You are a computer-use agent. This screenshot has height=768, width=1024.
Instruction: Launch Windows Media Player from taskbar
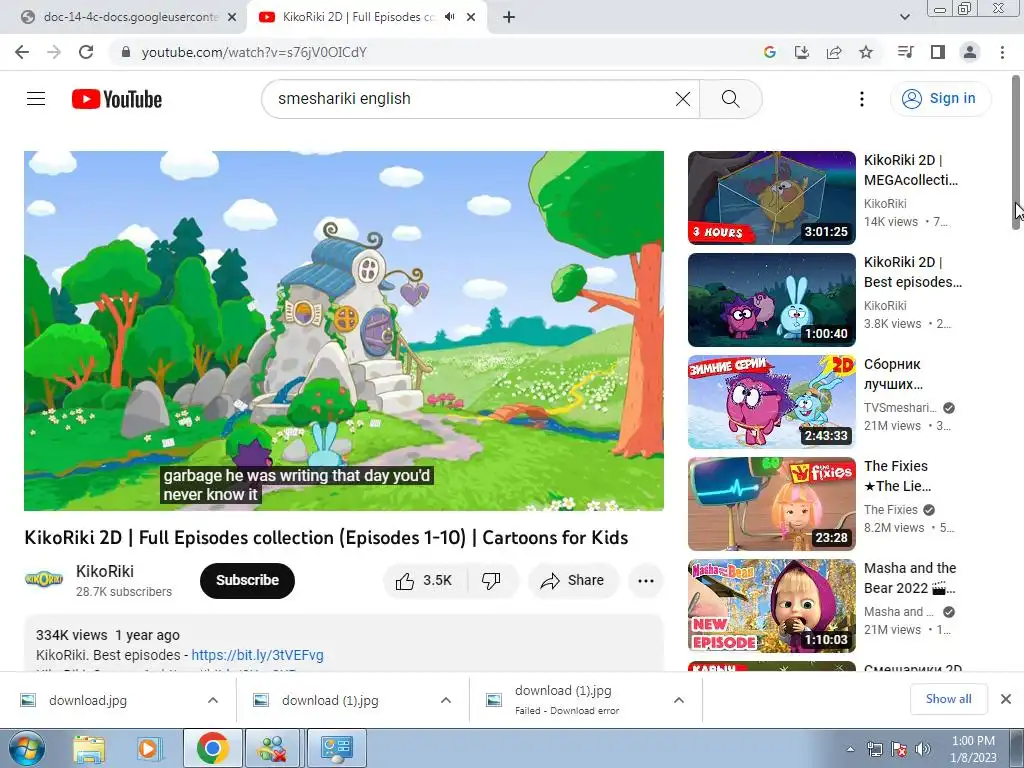click(x=148, y=748)
